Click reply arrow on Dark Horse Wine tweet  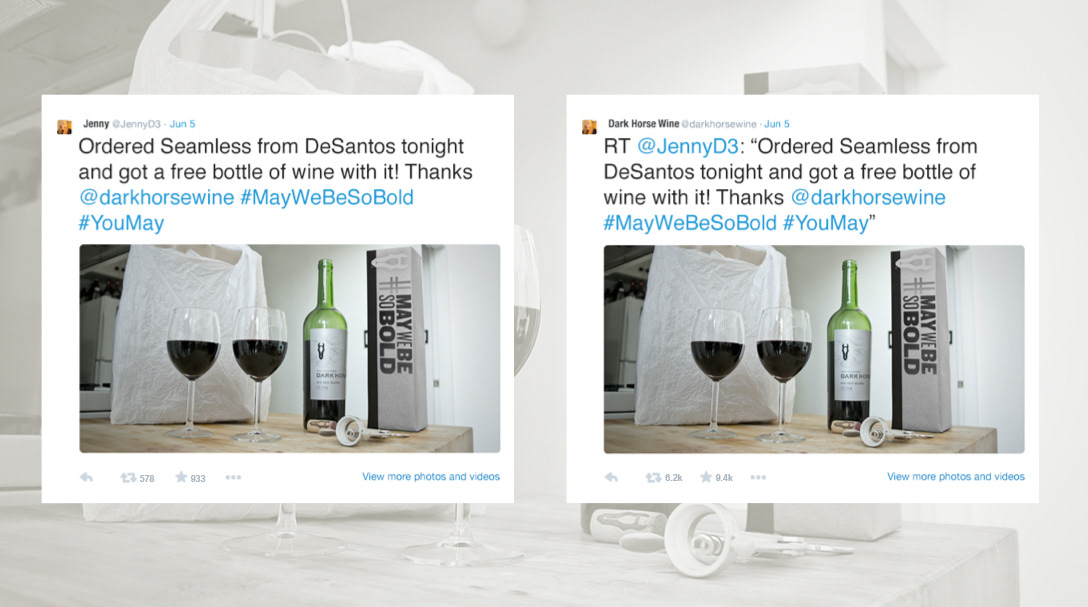[x=611, y=477]
